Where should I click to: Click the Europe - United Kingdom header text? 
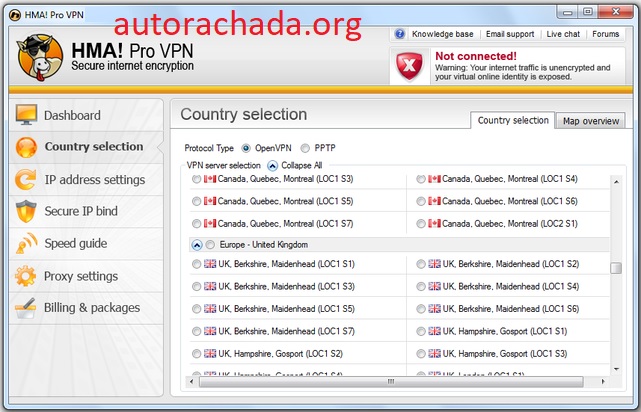click(264, 245)
